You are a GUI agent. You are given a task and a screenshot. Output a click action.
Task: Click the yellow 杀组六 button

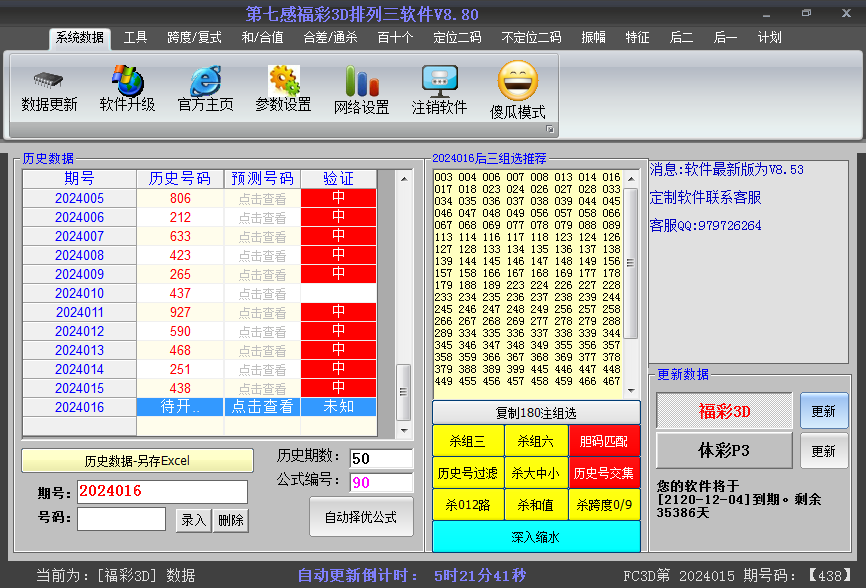coord(536,441)
